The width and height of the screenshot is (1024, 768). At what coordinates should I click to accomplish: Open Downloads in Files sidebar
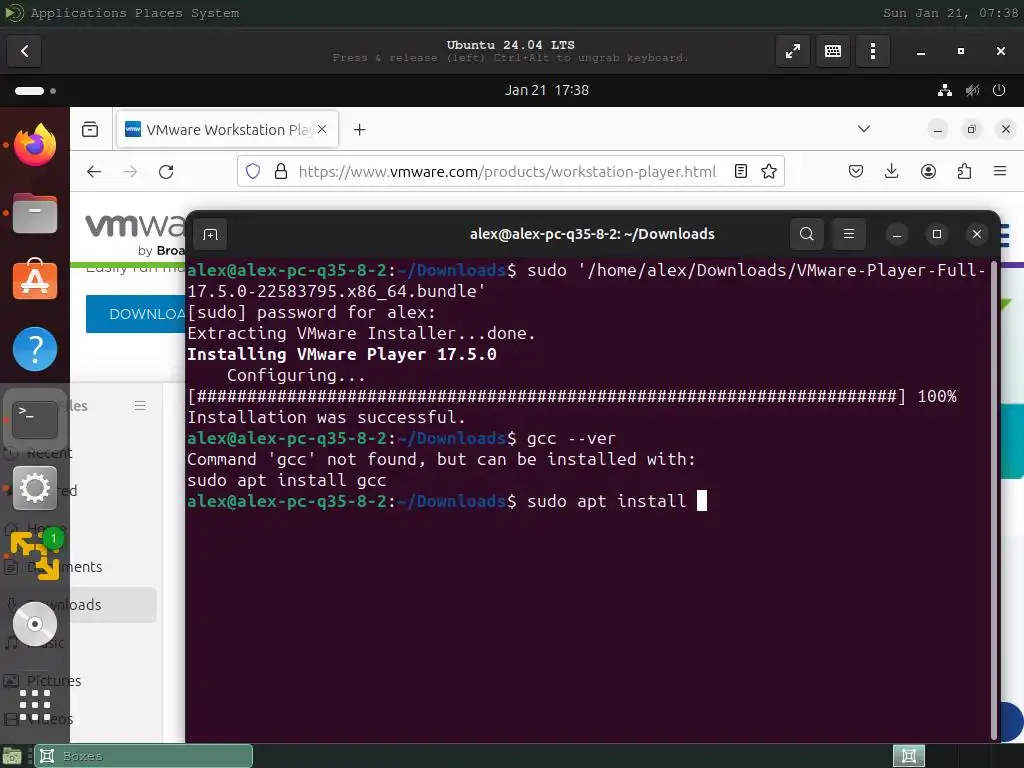[80, 605]
